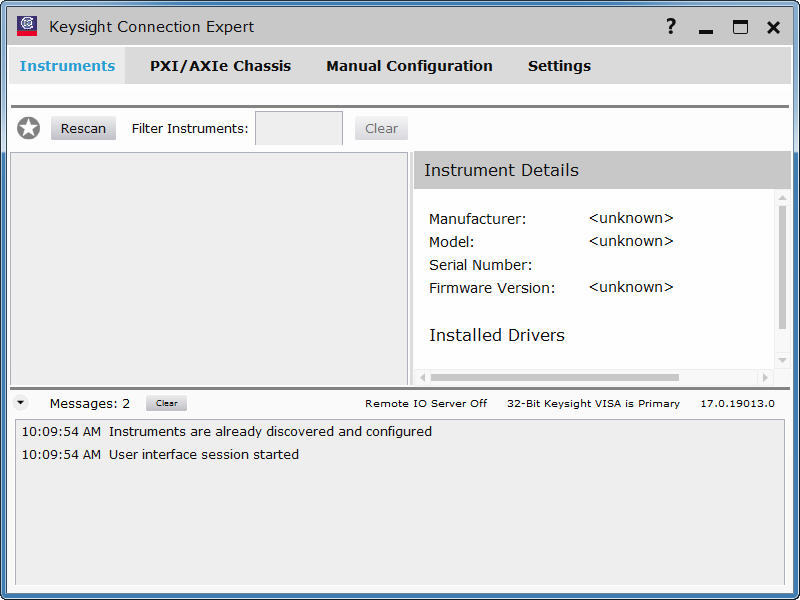
Task: Click the 'Messages: 2' label
Action: tap(90, 404)
